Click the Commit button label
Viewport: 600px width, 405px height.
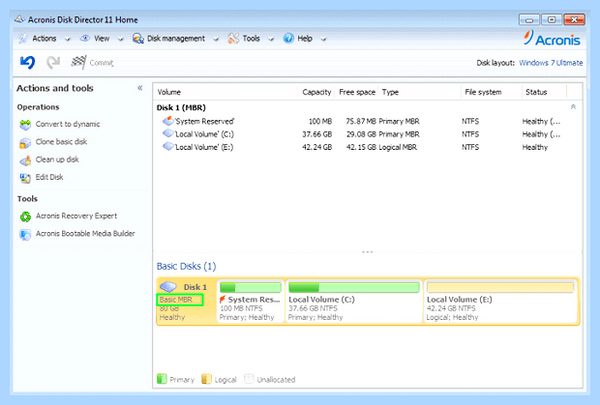coord(101,63)
